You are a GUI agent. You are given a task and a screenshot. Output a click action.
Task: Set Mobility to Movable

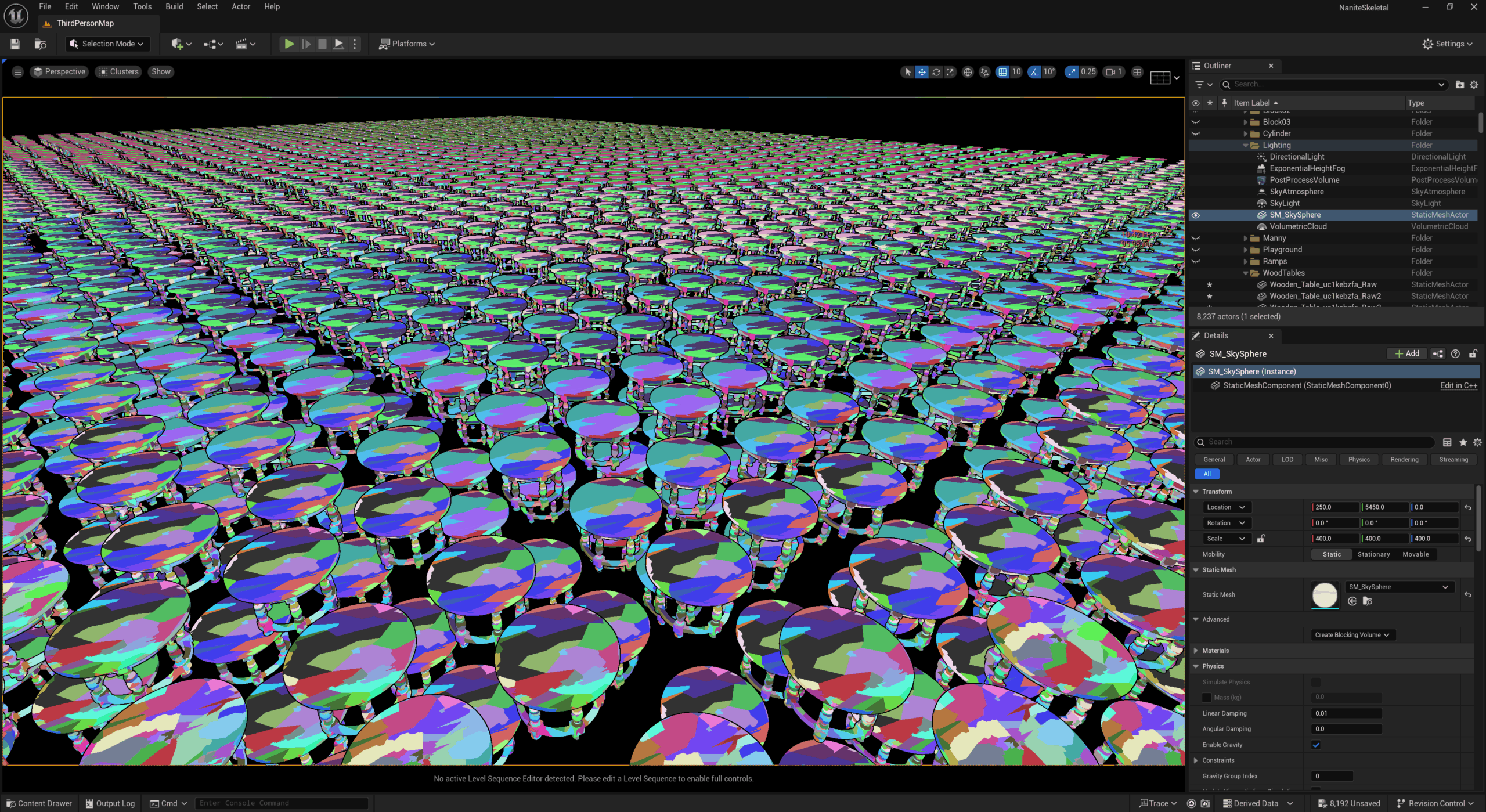[1415, 554]
